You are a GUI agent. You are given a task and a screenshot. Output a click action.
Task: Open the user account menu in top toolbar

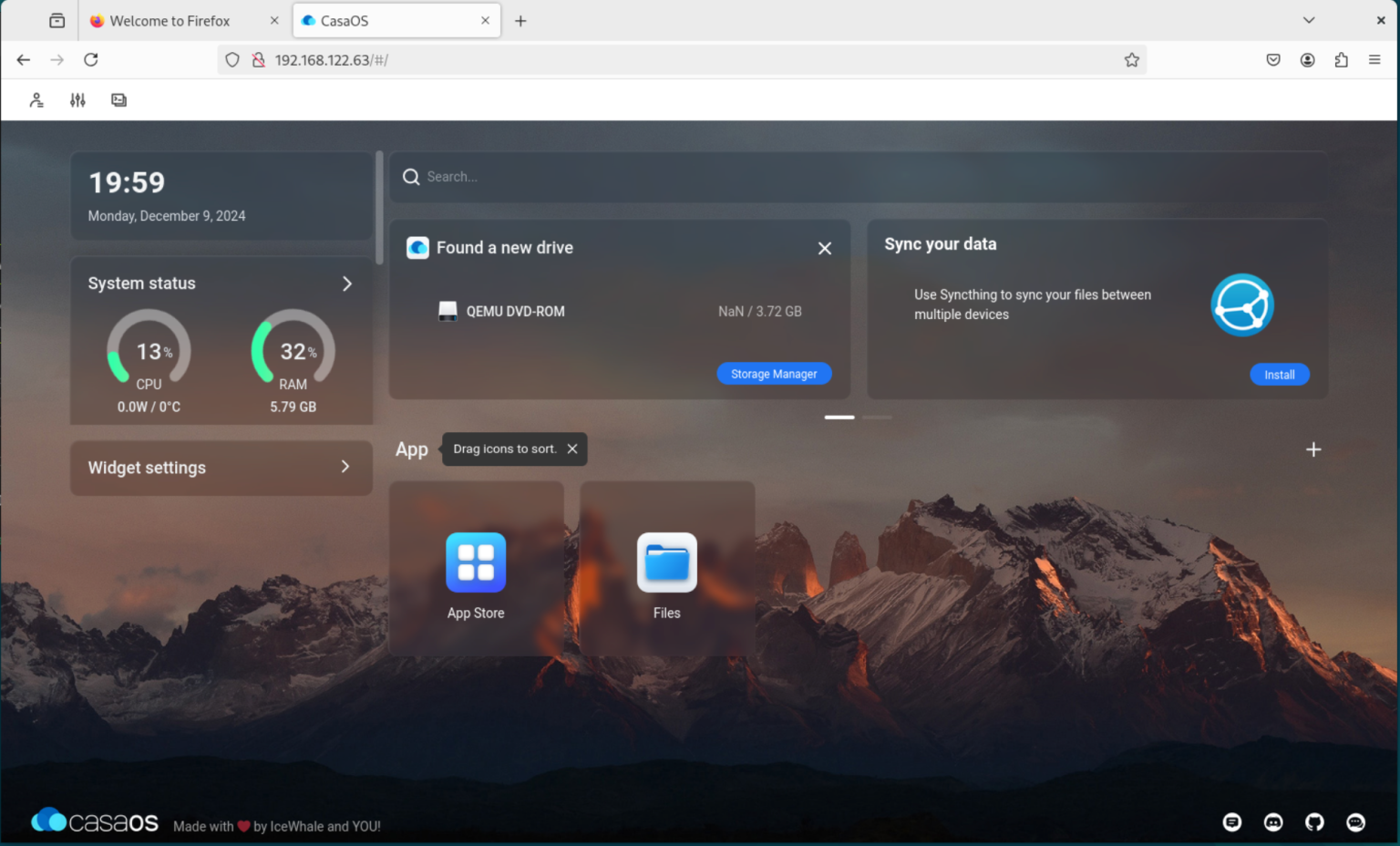click(36, 99)
